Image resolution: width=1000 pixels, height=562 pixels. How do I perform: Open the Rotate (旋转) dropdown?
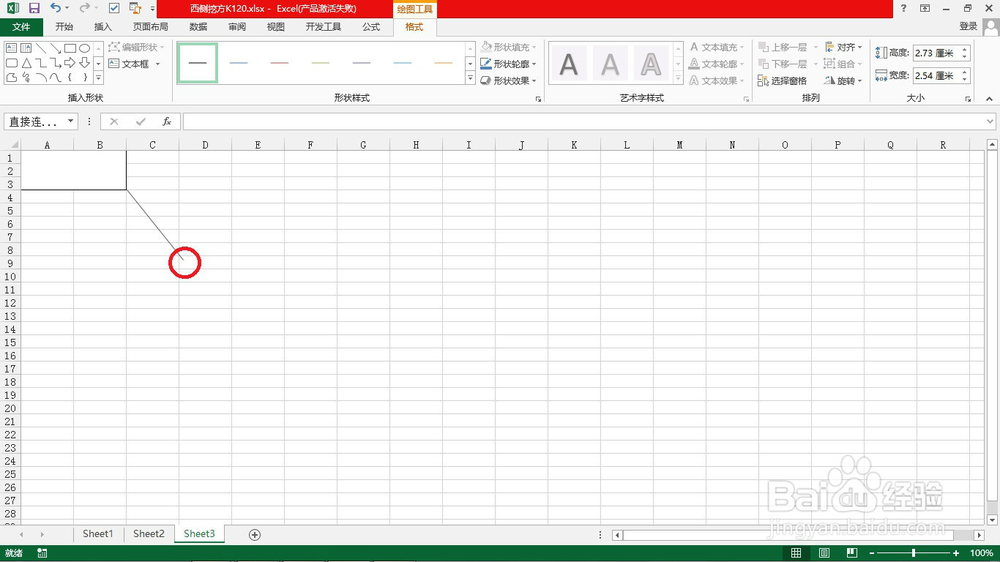(843, 80)
